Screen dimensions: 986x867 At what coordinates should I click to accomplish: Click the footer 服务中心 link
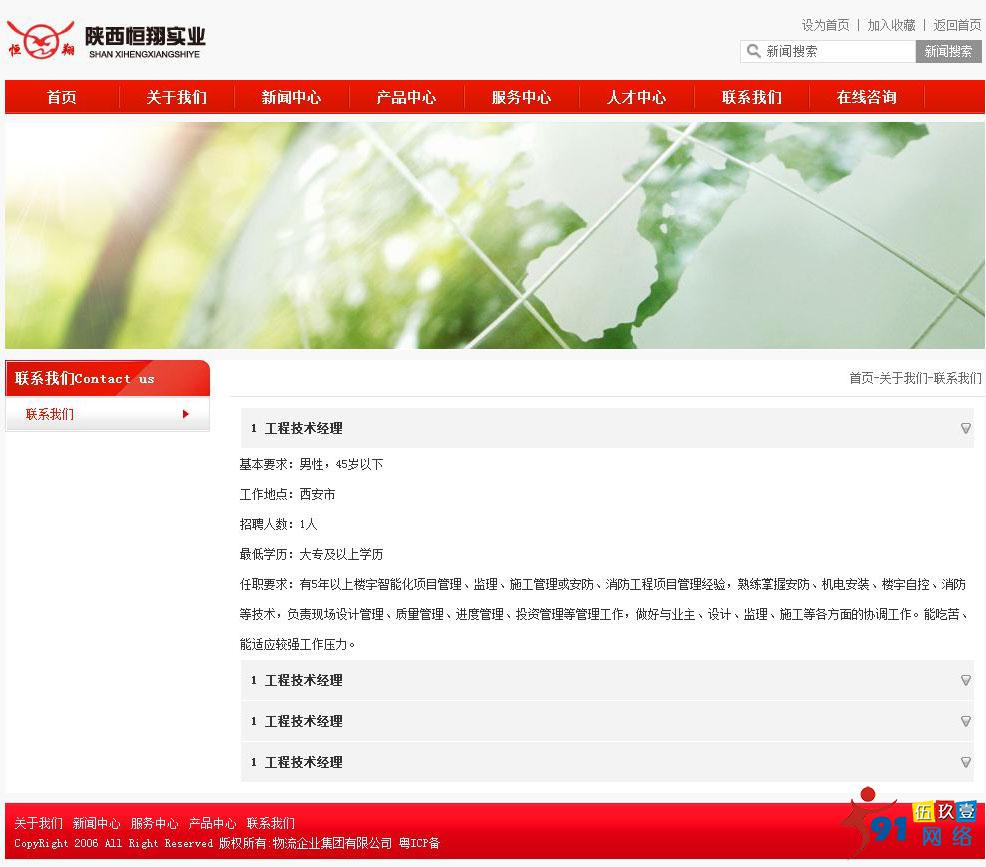pyautogui.click(x=154, y=823)
